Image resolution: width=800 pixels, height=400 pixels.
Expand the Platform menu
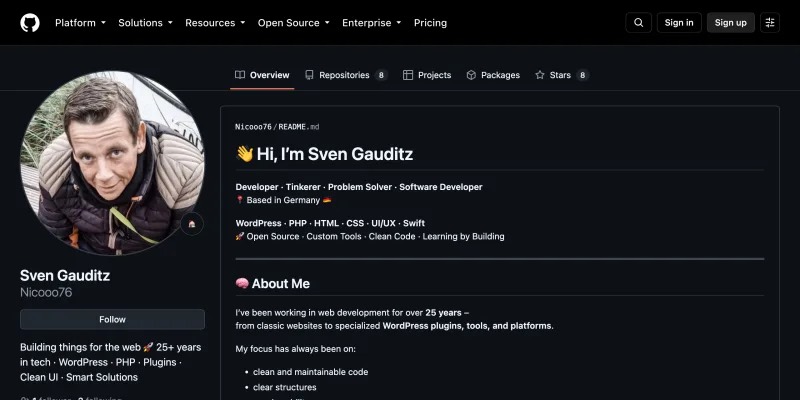[80, 22]
